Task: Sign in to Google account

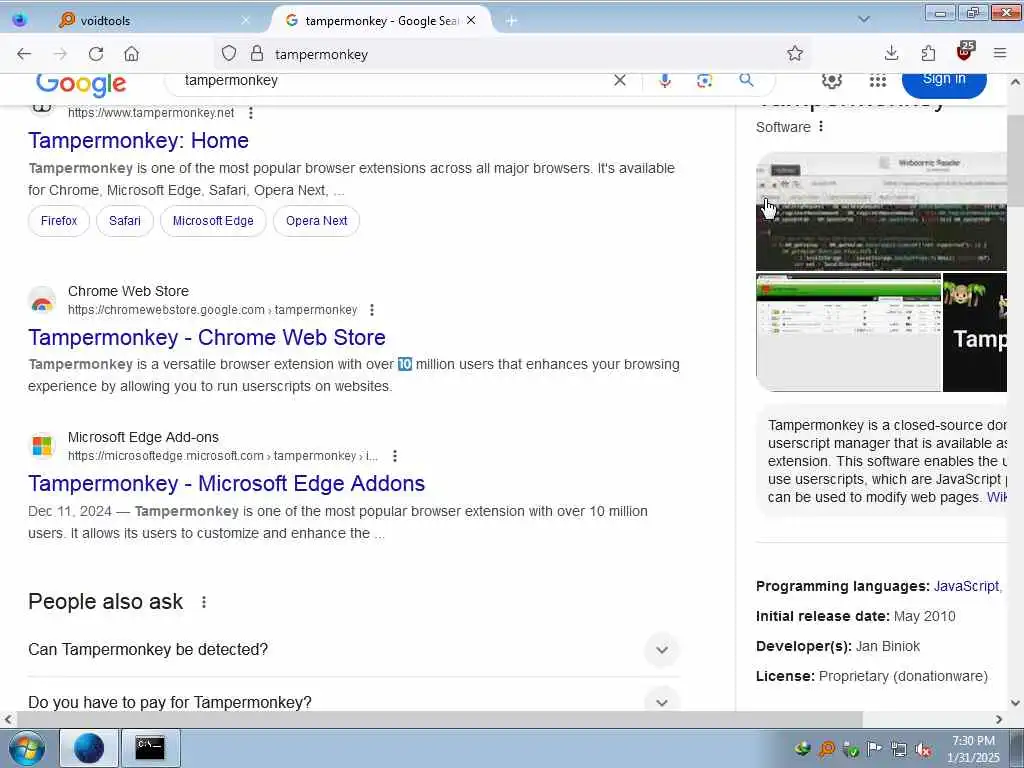Action: 944,82
